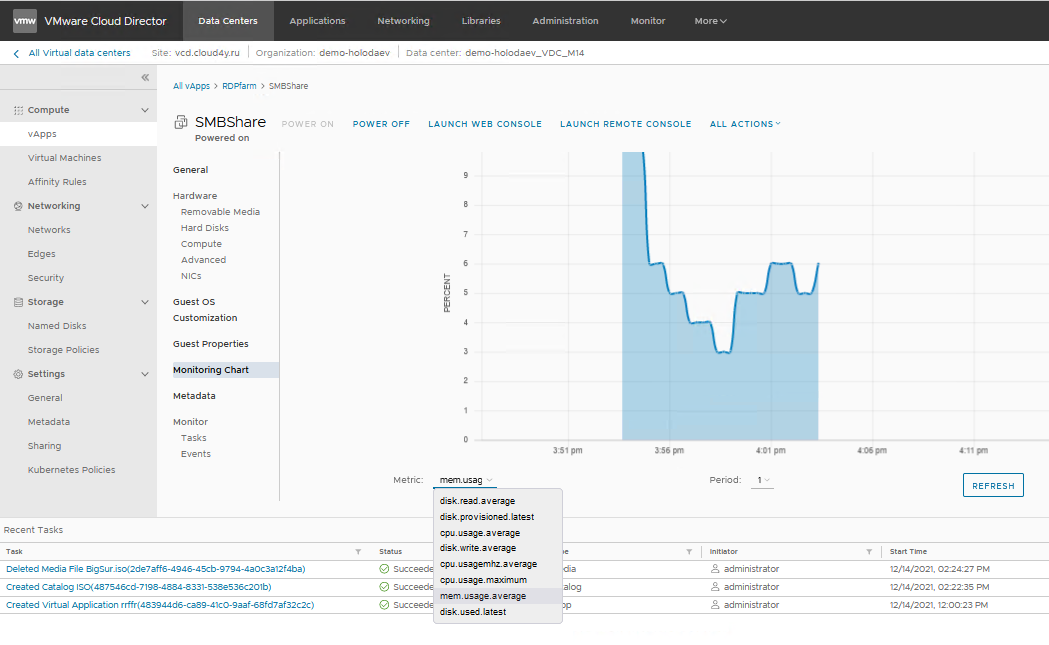
Task: Switch to the Data Centers tab
Action: pos(227,21)
